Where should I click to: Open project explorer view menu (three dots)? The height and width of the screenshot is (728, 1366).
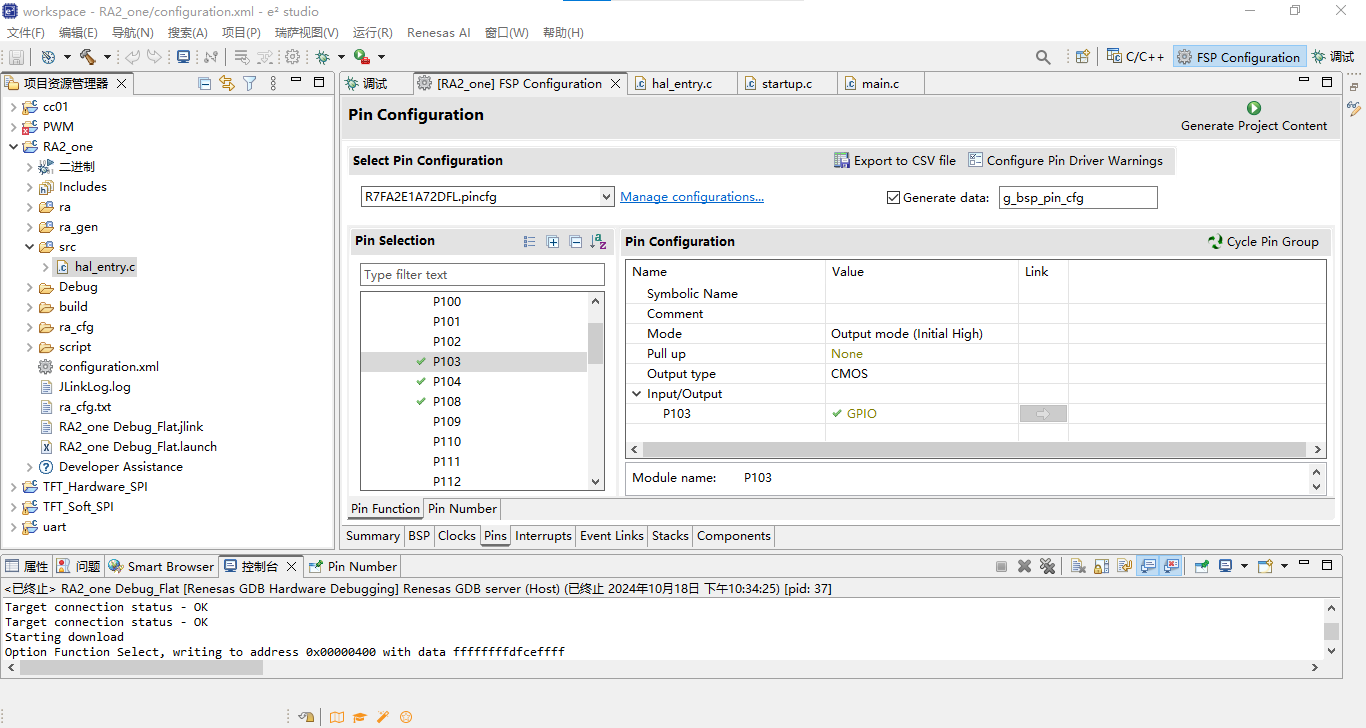(273, 83)
